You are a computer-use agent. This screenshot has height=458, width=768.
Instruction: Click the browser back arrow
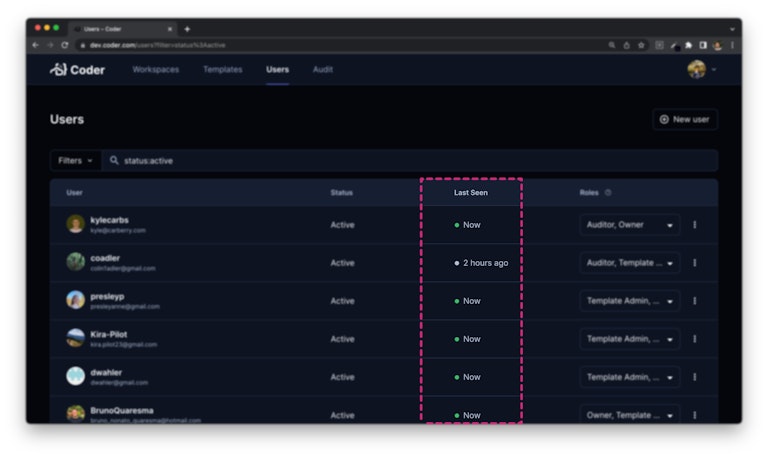36,45
